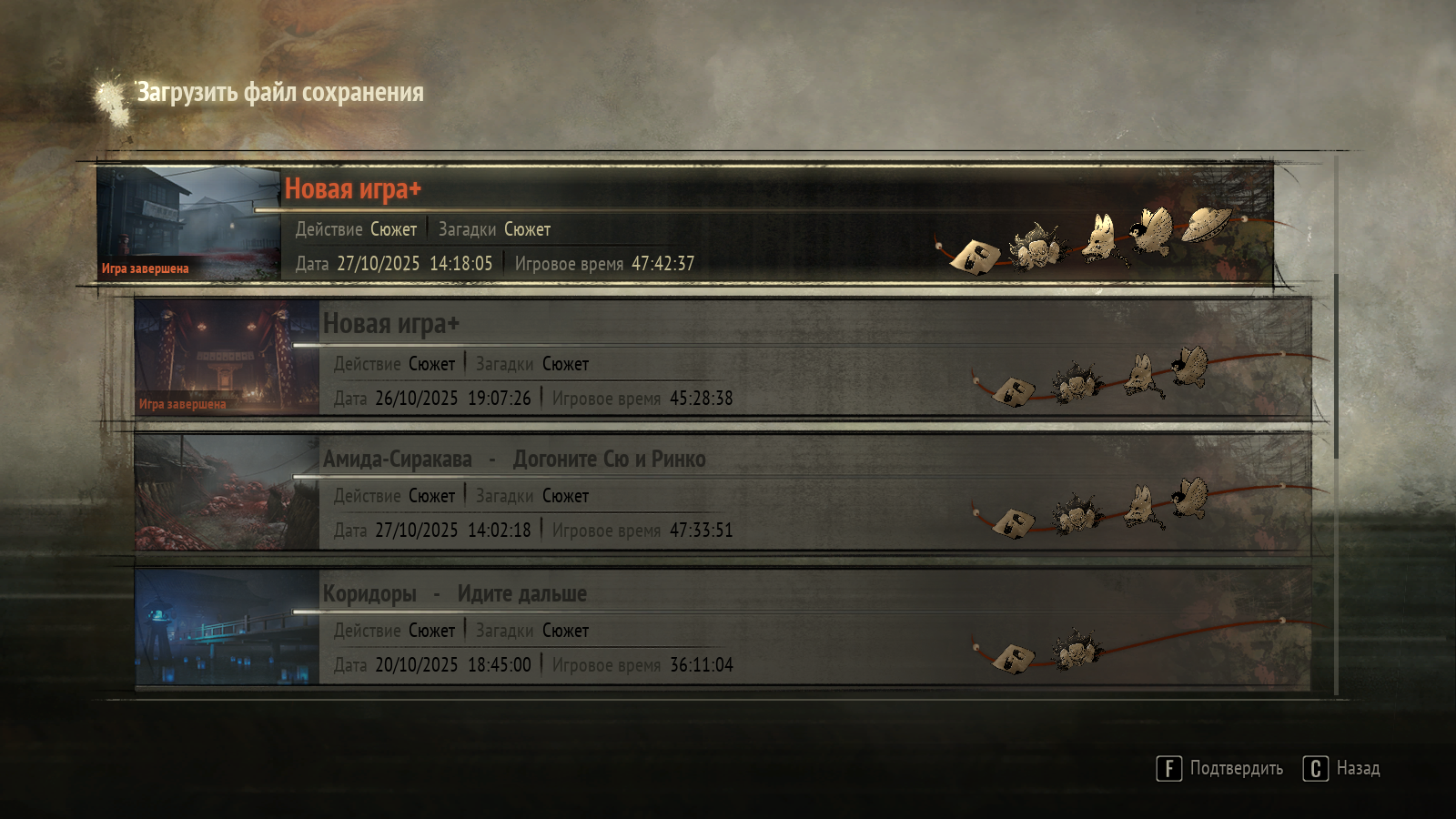Select the Амида-Сиракава save file entry

point(723,492)
